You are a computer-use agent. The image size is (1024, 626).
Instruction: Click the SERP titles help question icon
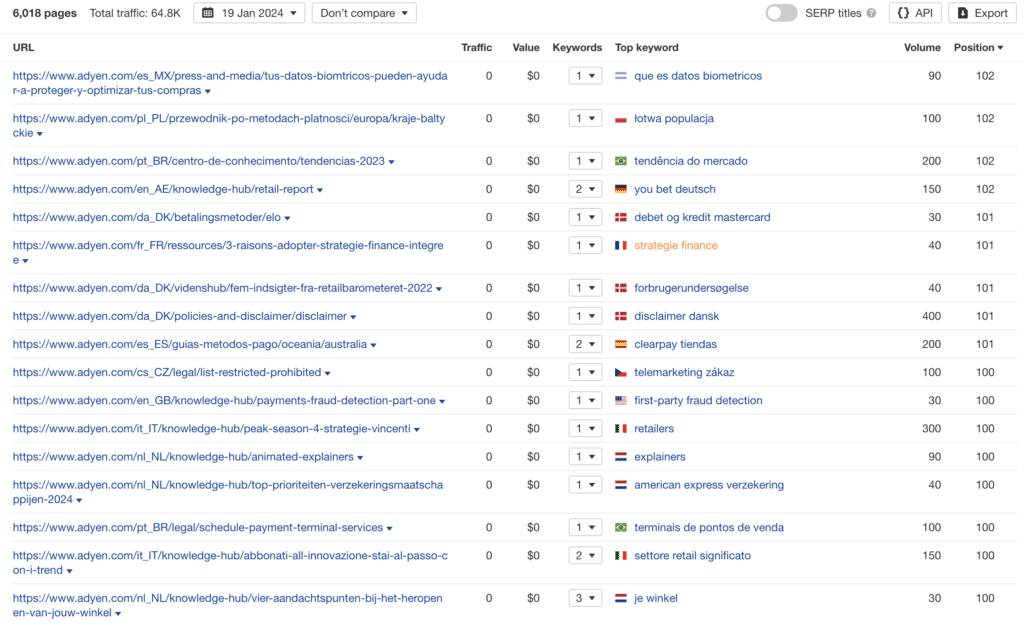pyautogui.click(x=871, y=13)
